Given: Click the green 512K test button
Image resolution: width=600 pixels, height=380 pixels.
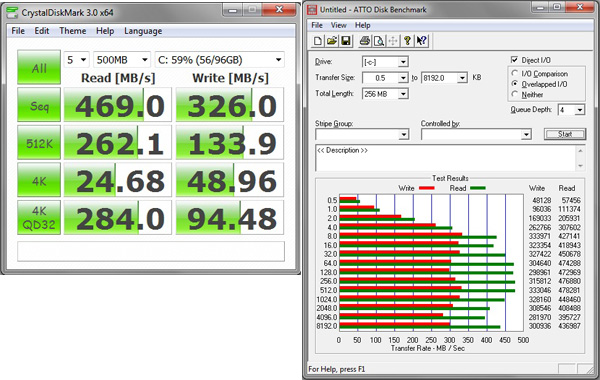Looking at the screenshot, I should pos(39,142).
